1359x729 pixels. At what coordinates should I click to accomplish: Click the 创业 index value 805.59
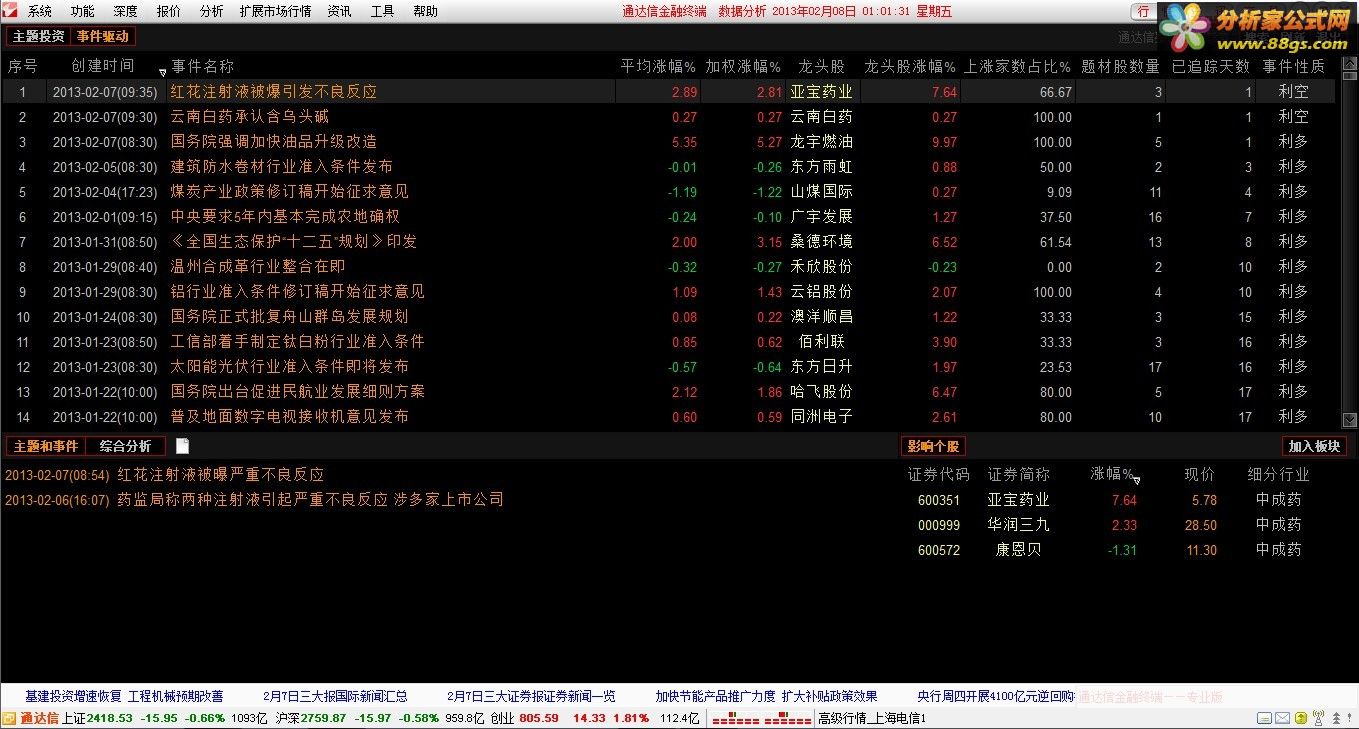(539, 718)
